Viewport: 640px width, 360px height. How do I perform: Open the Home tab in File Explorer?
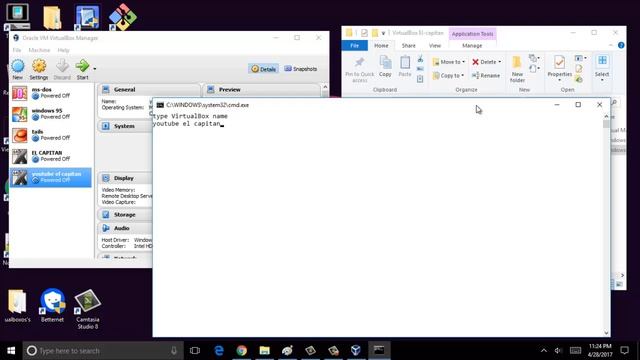coord(381,46)
